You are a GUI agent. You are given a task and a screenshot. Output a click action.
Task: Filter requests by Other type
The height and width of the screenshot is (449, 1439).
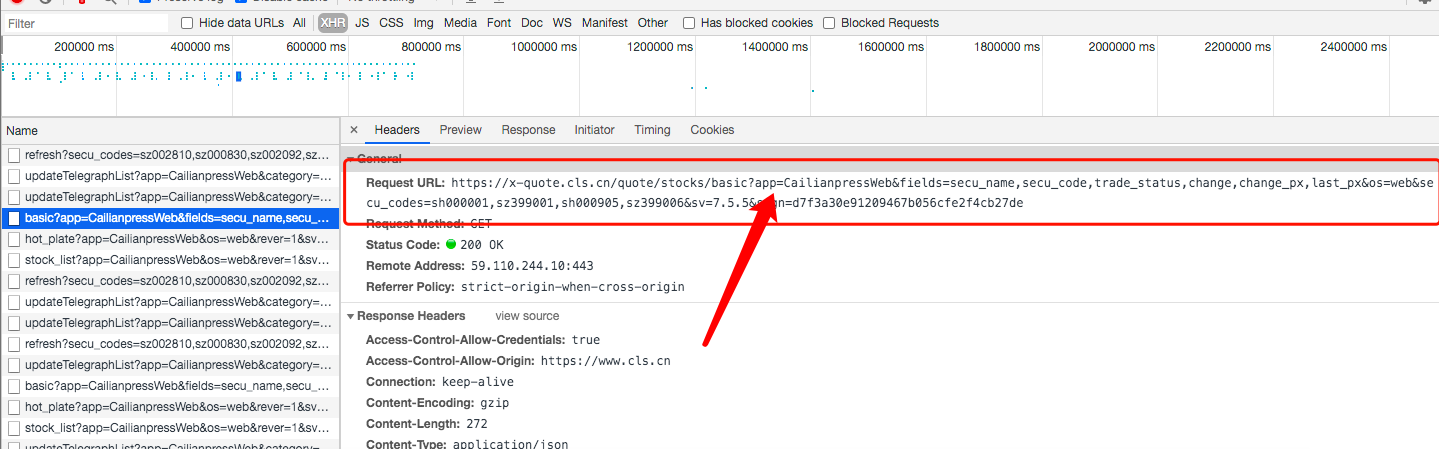[x=653, y=23]
